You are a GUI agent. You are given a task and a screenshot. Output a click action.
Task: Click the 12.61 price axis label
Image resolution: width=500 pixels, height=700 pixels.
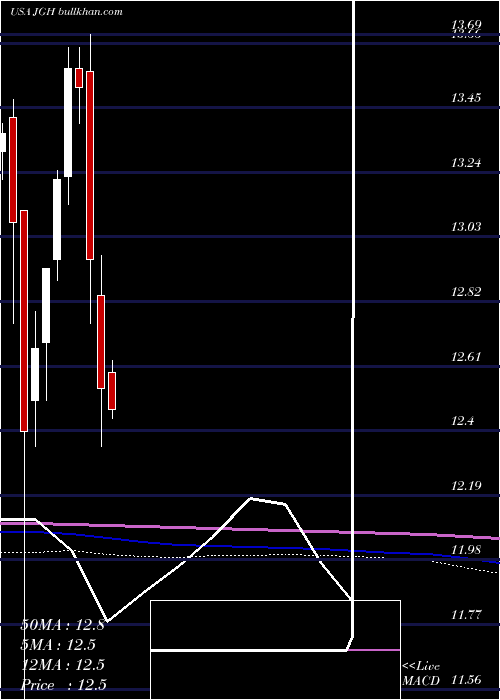(x=466, y=357)
